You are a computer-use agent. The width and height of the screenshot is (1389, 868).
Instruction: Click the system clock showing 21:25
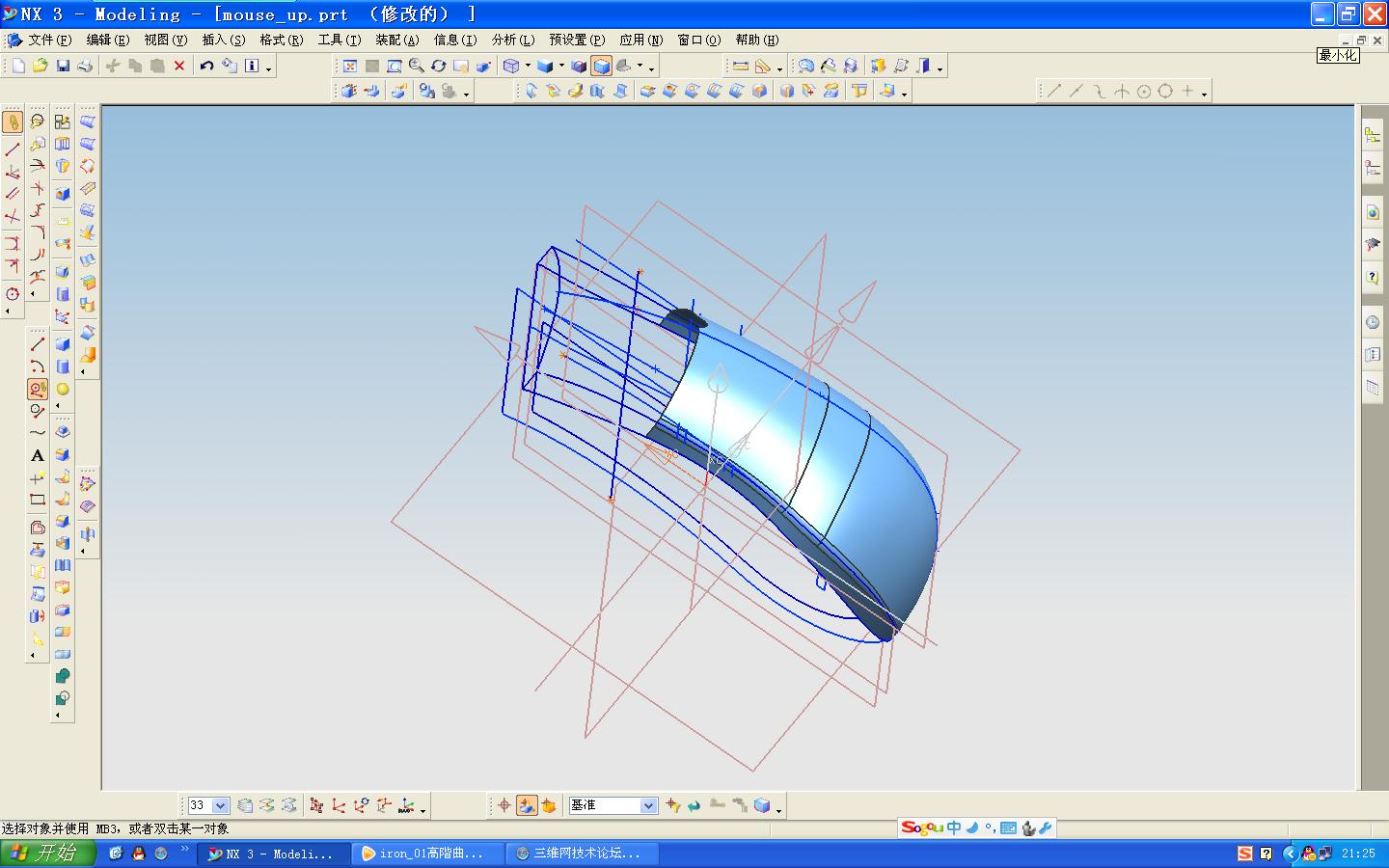(1358, 854)
